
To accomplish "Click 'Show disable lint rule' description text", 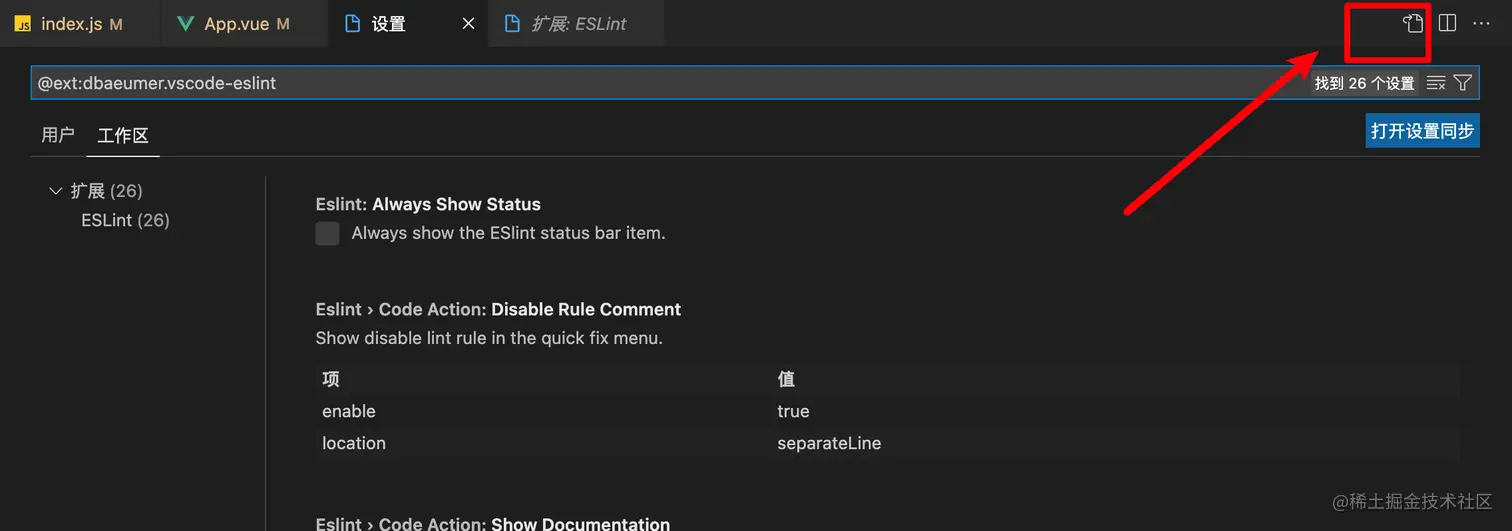I will [489, 338].
